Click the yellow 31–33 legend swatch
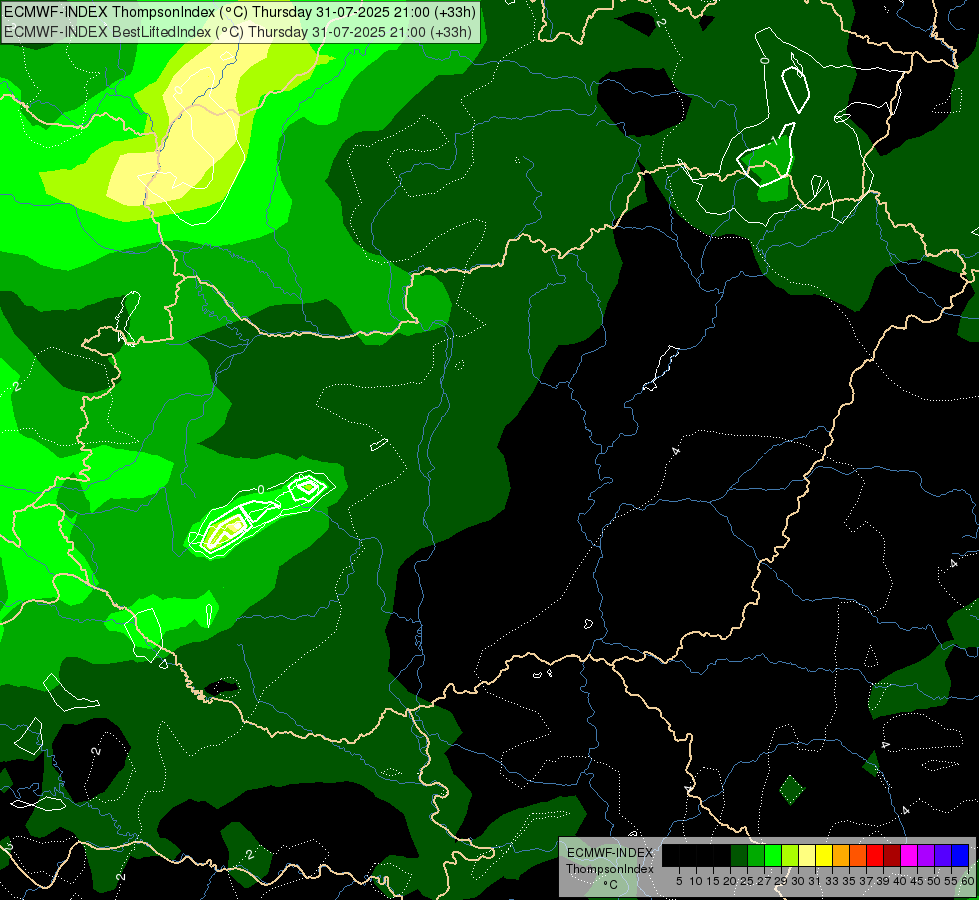 point(824,855)
